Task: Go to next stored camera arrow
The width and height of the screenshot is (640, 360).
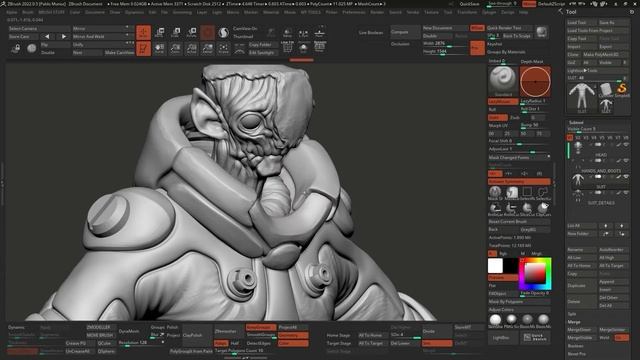Action: (63, 36)
